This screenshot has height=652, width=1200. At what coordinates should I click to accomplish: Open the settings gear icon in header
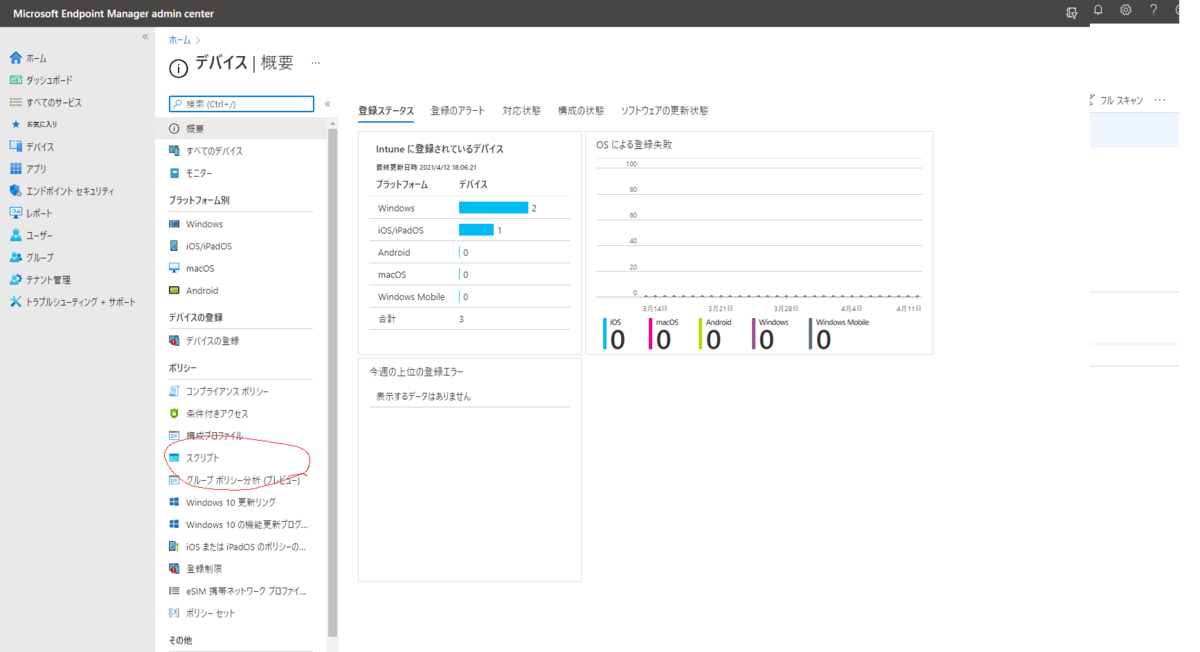[1126, 10]
